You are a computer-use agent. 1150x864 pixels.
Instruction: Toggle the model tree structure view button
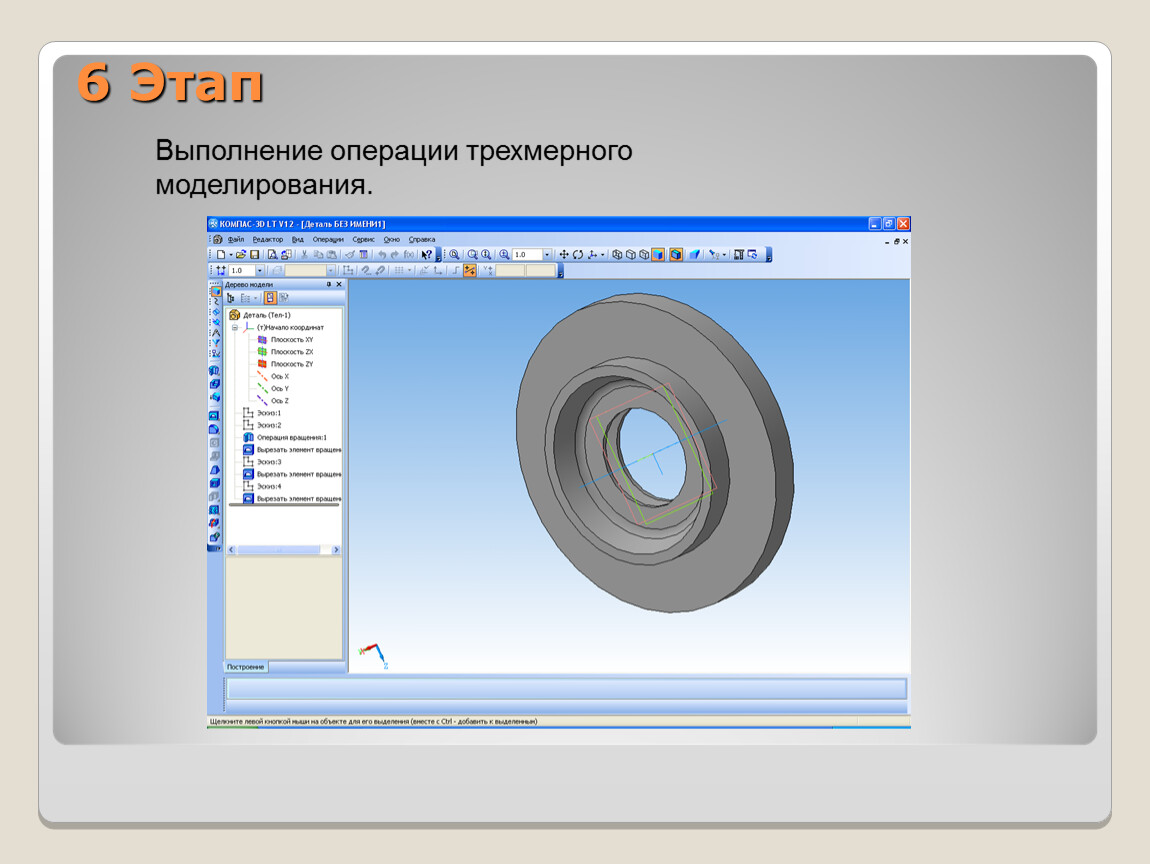click(x=270, y=298)
